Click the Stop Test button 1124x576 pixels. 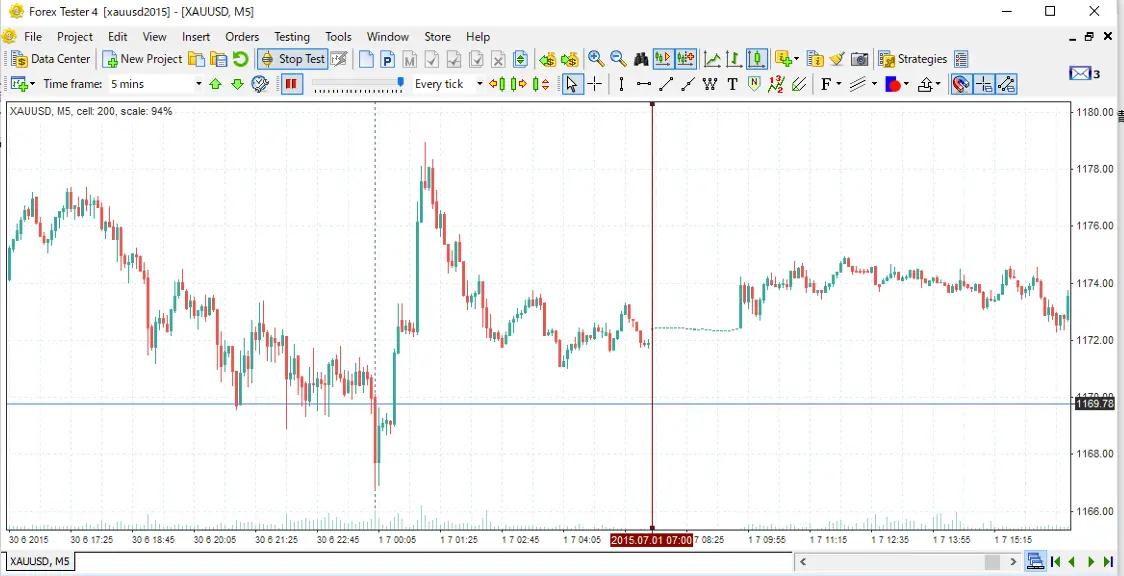[x=292, y=59]
